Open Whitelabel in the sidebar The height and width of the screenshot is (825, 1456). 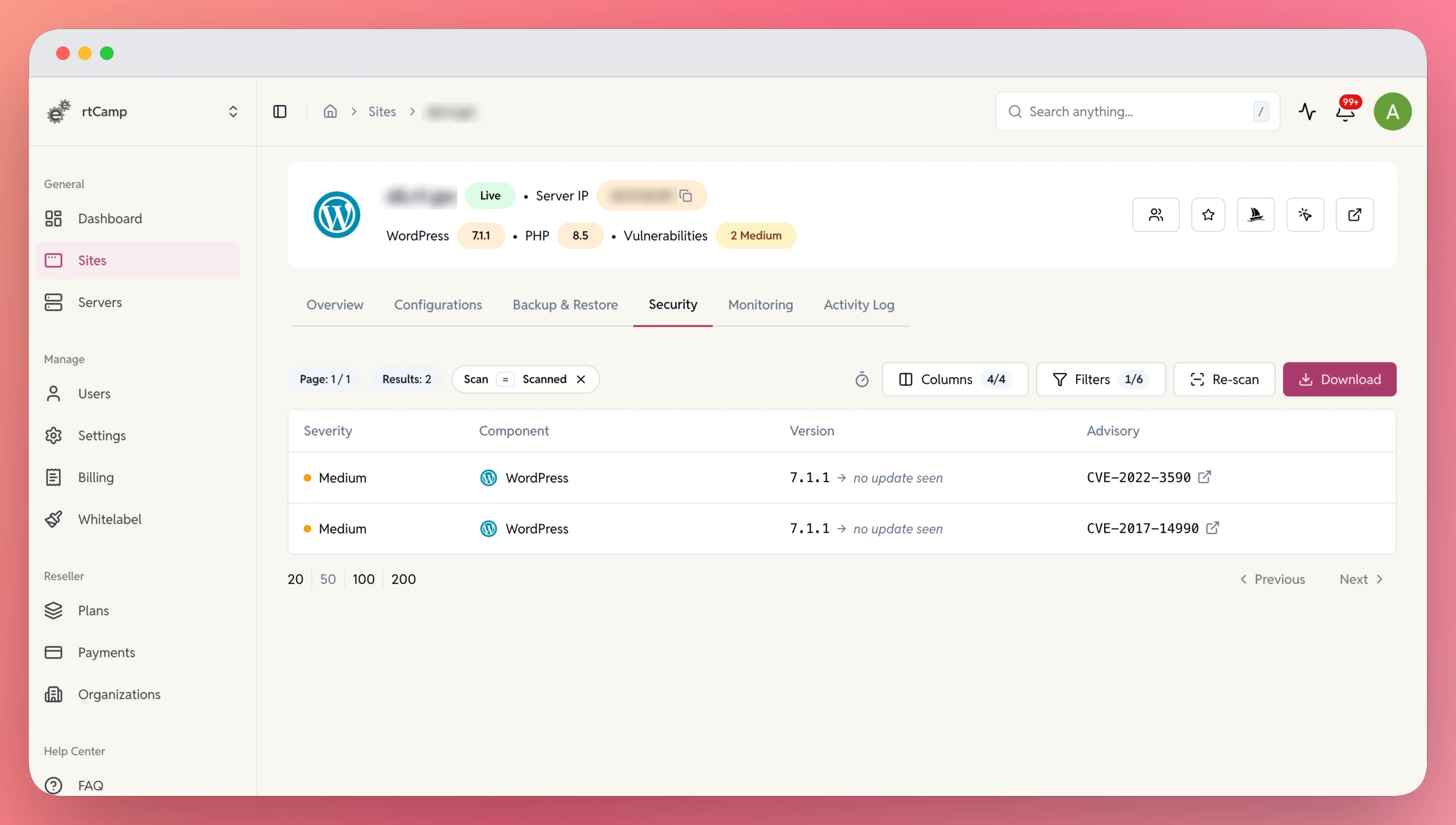138,520
